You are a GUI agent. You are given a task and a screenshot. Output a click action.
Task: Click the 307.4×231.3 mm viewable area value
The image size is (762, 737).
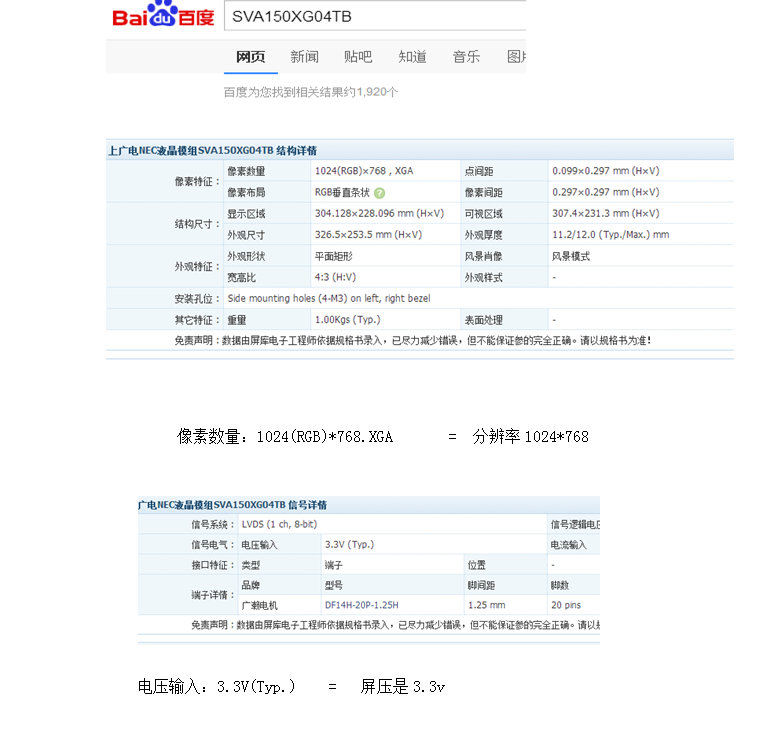[x=606, y=213]
